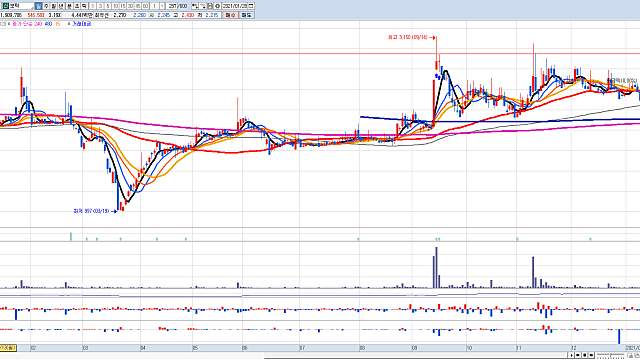The height and width of the screenshot is (360, 640).
Task: Click the bar count field showing 287
Action: (171, 6)
